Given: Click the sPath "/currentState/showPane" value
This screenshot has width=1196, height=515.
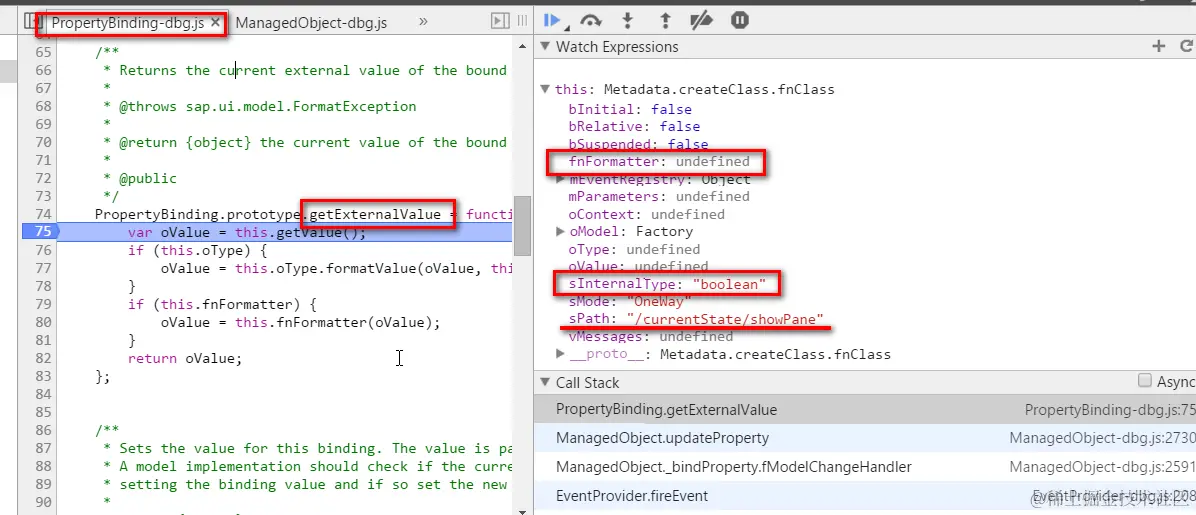Looking at the screenshot, I should (x=725, y=320).
